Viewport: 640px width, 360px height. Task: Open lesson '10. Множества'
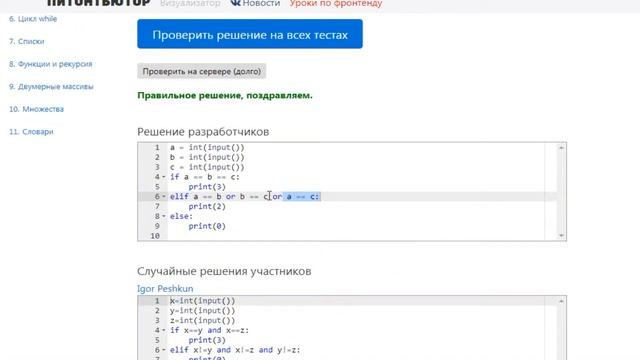pyautogui.click(x=36, y=109)
